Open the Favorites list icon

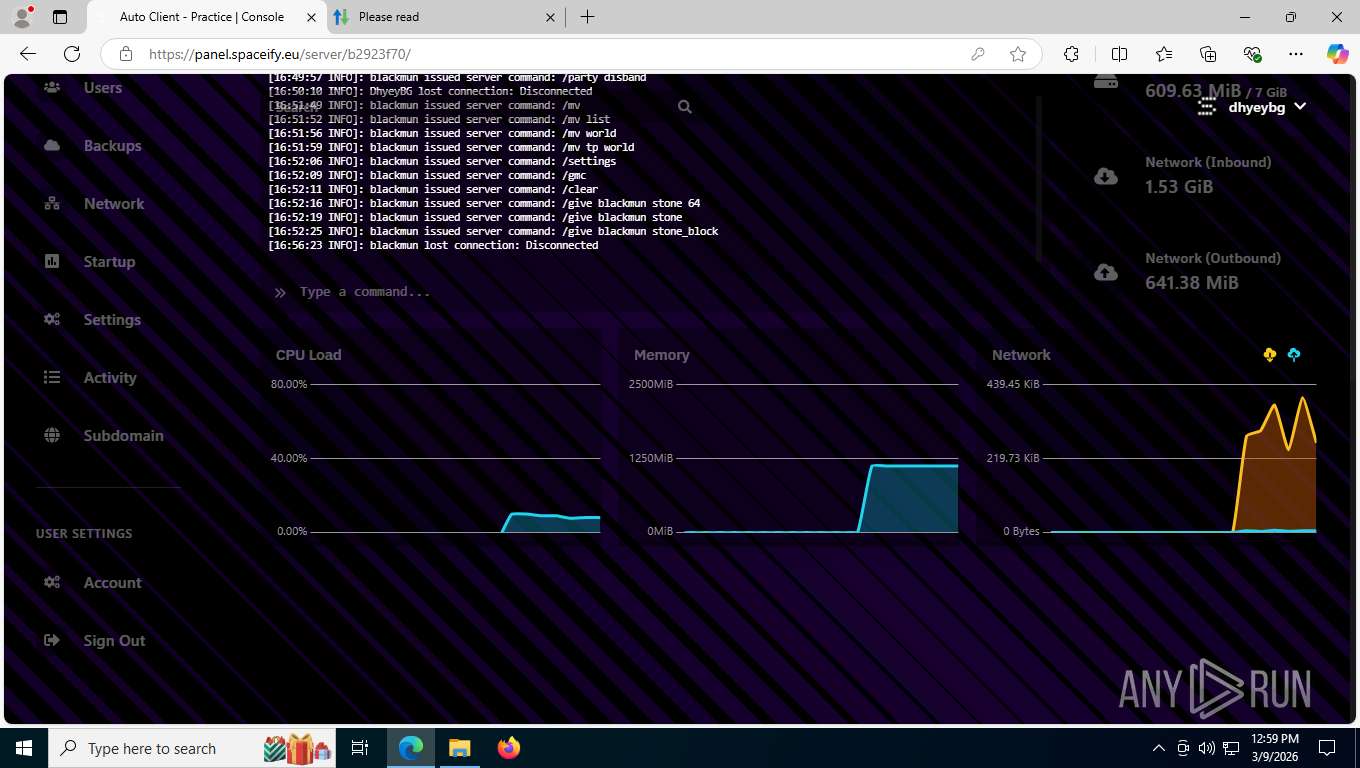tap(1164, 54)
